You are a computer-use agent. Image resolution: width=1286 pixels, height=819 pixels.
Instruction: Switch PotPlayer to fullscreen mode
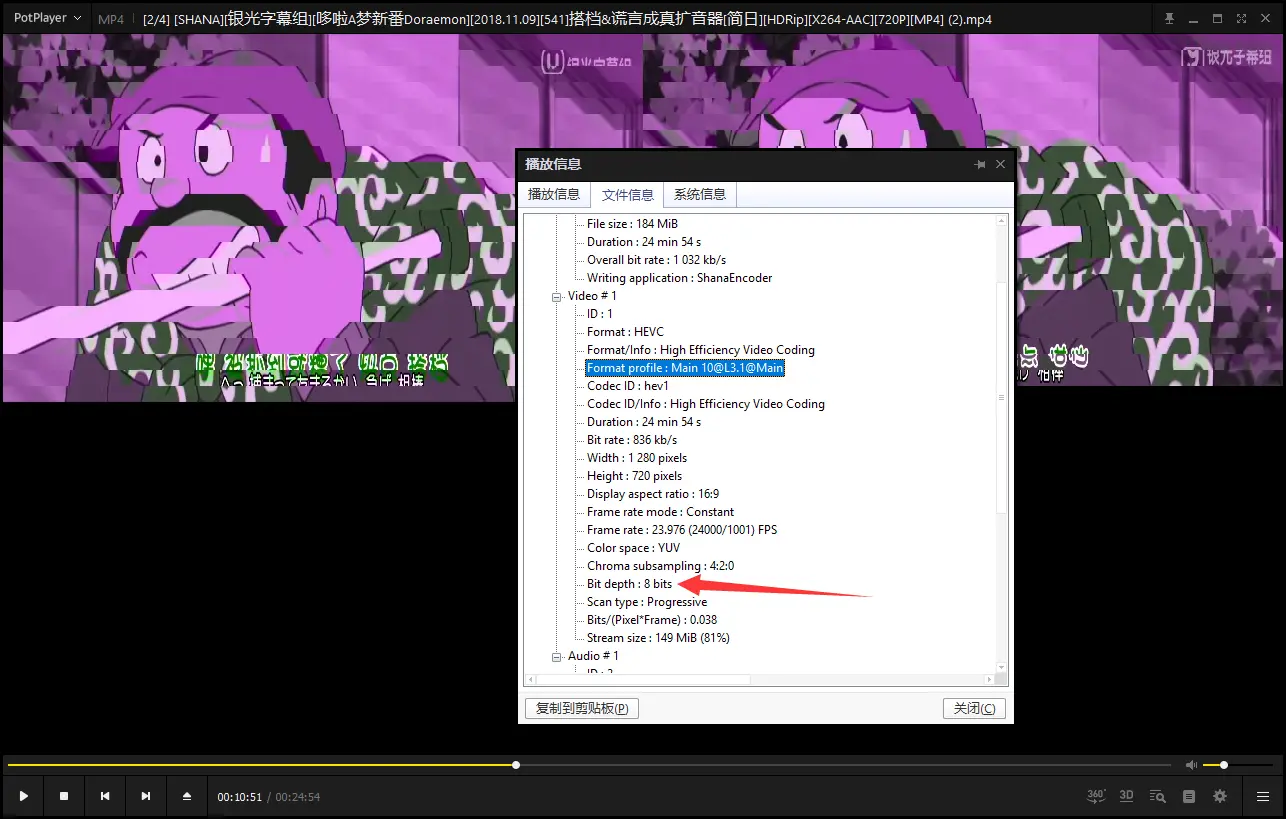point(1241,18)
